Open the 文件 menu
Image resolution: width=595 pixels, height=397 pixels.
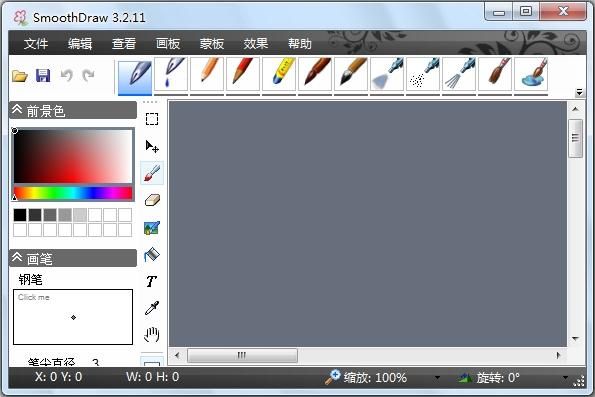pos(36,44)
